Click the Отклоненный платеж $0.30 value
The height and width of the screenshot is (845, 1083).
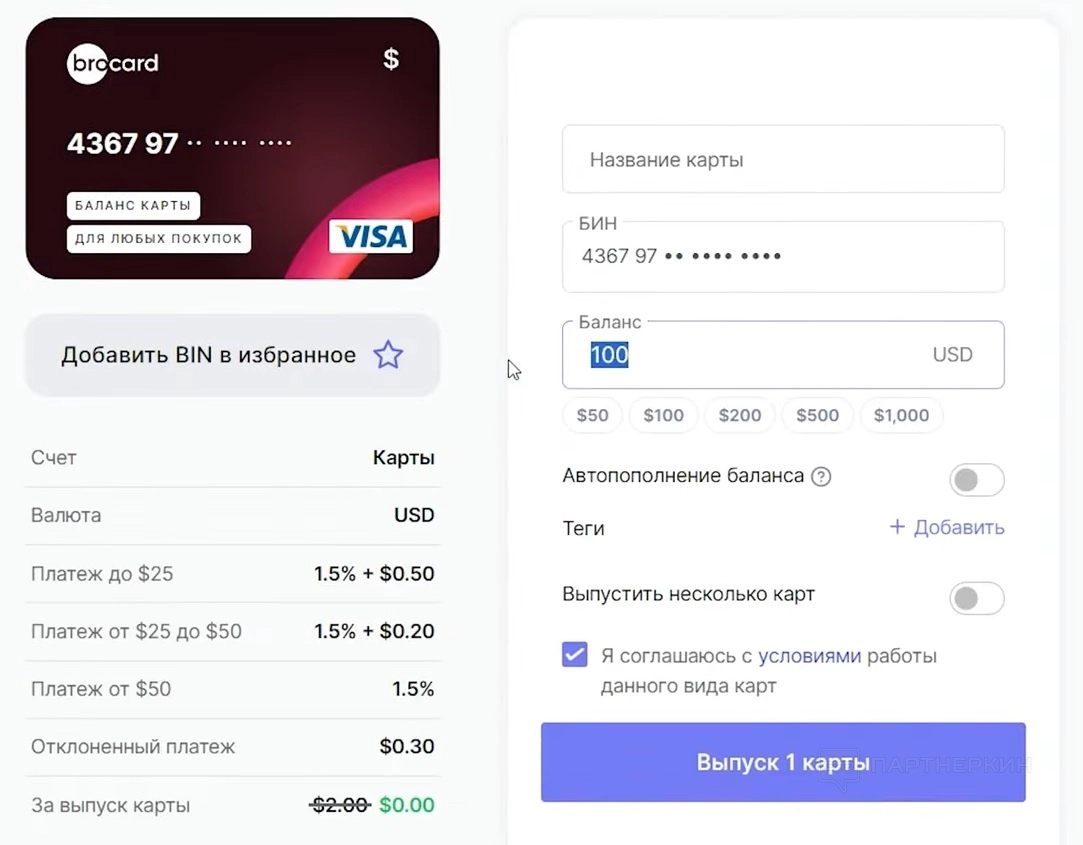tap(407, 746)
